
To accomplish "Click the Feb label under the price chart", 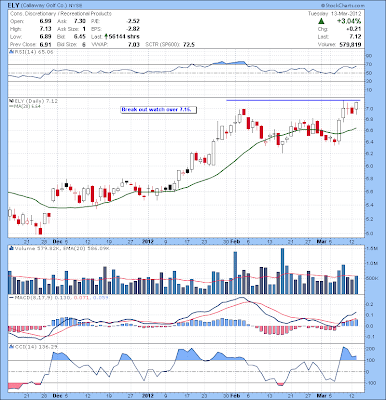I will (x=235, y=241).
